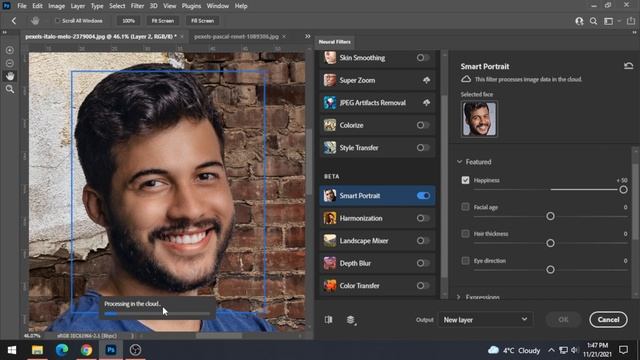This screenshot has height=360, width=640.
Task: Check the Hair thickness checkbox
Action: (465, 233)
